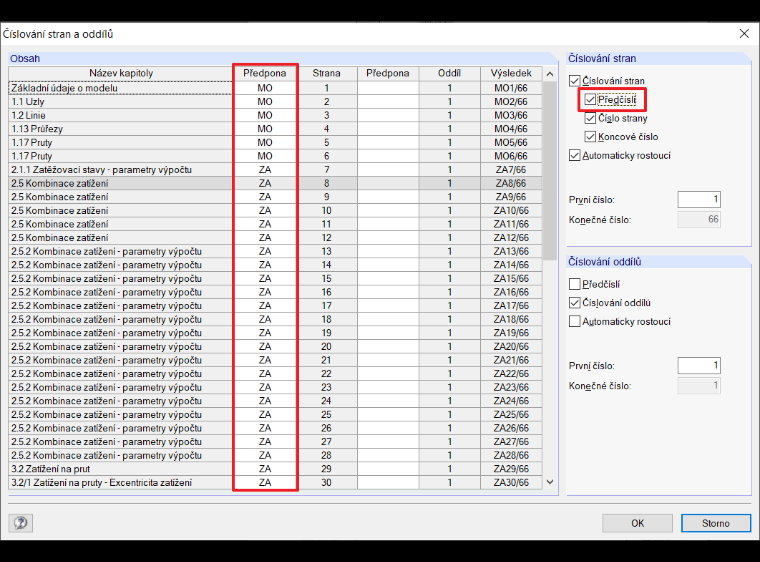Select row 2.1.1 Zatěžovací stavy - parametry výpočtu
The width and height of the screenshot is (760, 562).
(121, 170)
